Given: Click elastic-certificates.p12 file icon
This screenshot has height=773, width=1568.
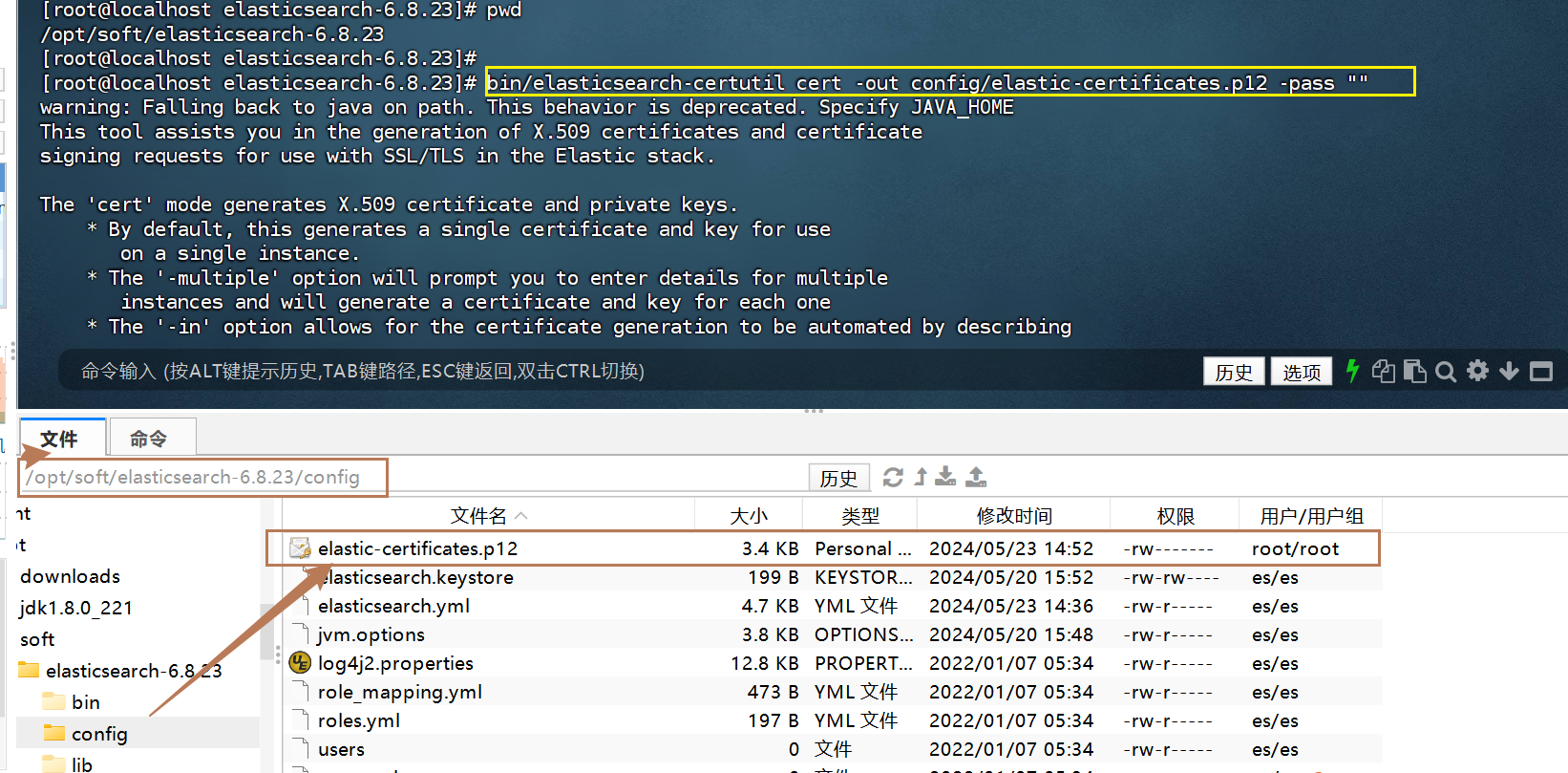Looking at the screenshot, I should point(300,548).
